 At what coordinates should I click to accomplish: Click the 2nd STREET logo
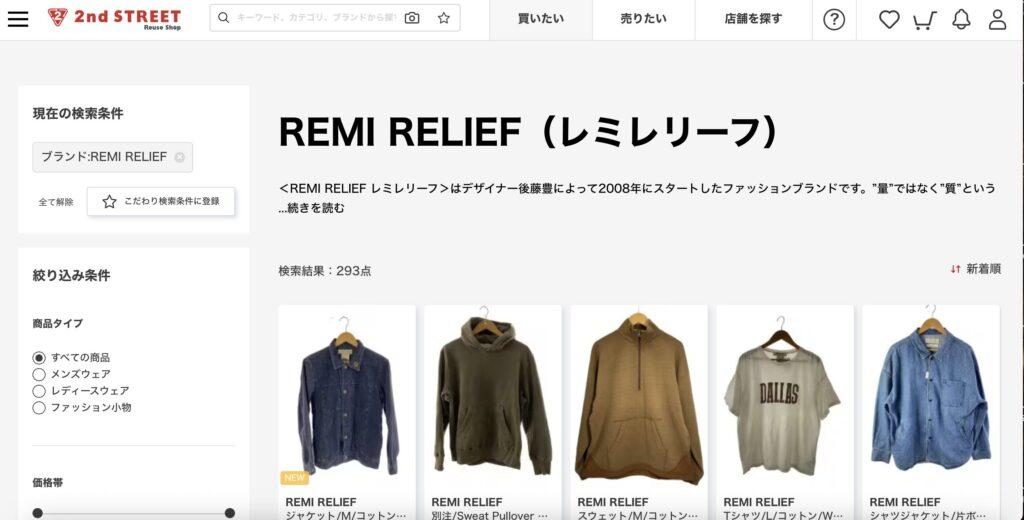[115, 18]
